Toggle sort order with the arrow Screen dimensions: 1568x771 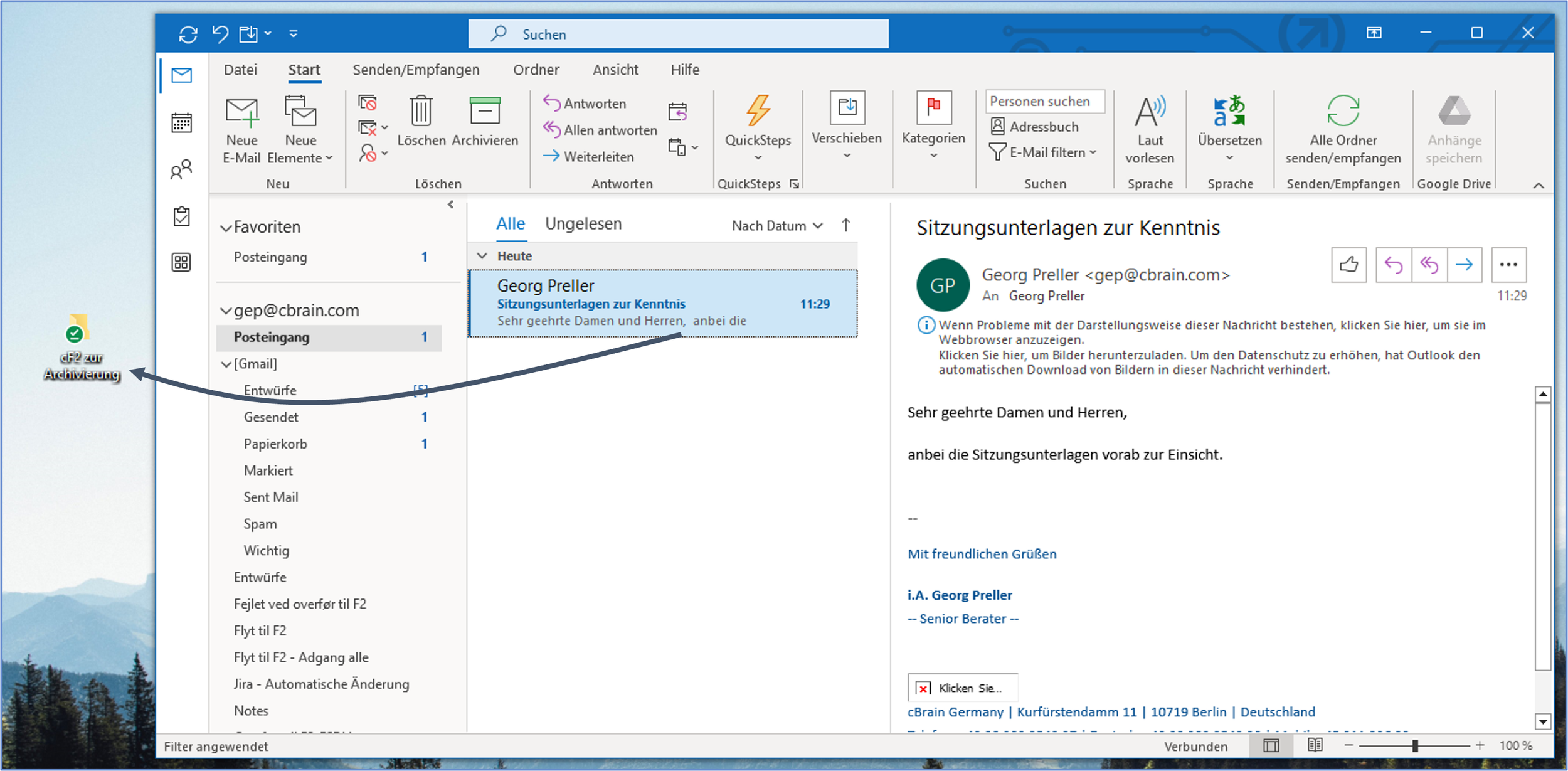pyautogui.click(x=845, y=225)
